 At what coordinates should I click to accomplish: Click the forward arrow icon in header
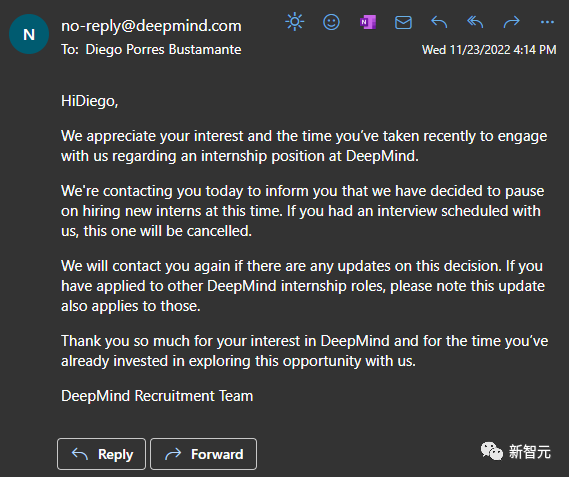(512, 22)
